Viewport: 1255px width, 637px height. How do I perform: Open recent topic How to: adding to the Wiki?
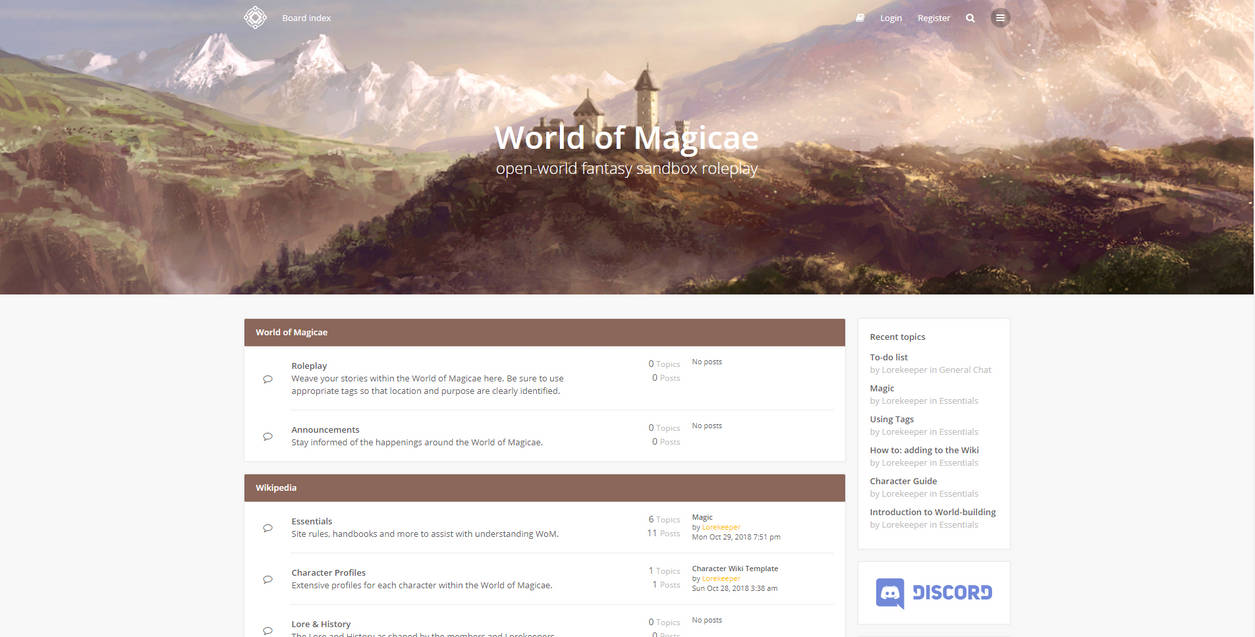point(924,450)
